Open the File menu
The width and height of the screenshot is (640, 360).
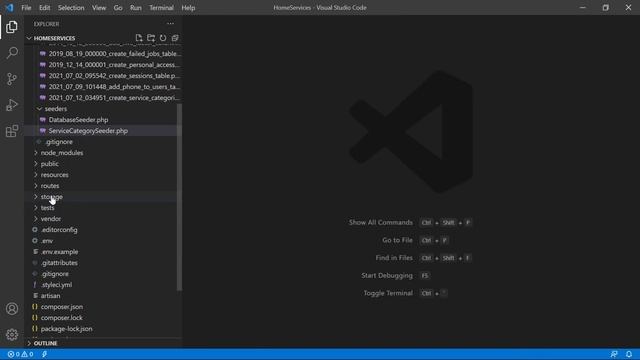point(26,8)
